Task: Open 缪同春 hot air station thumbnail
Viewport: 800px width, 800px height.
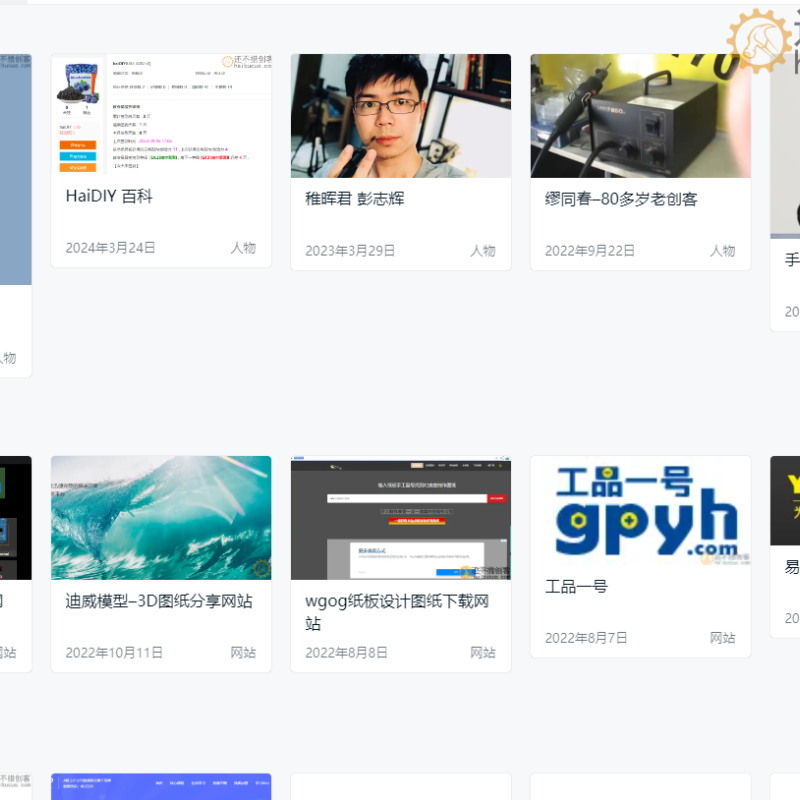Action: click(641, 116)
